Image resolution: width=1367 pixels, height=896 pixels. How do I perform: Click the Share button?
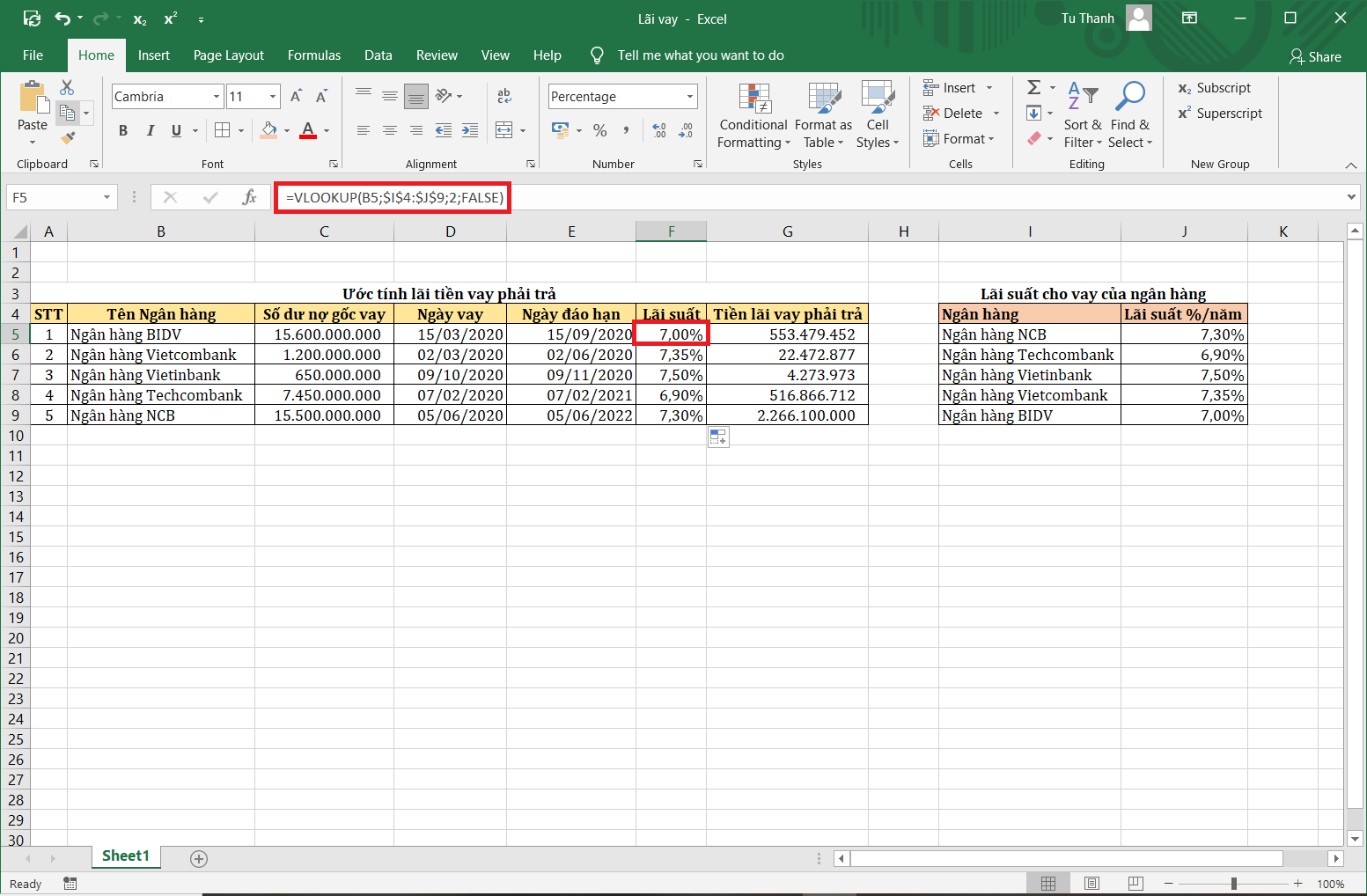tap(1315, 56)
